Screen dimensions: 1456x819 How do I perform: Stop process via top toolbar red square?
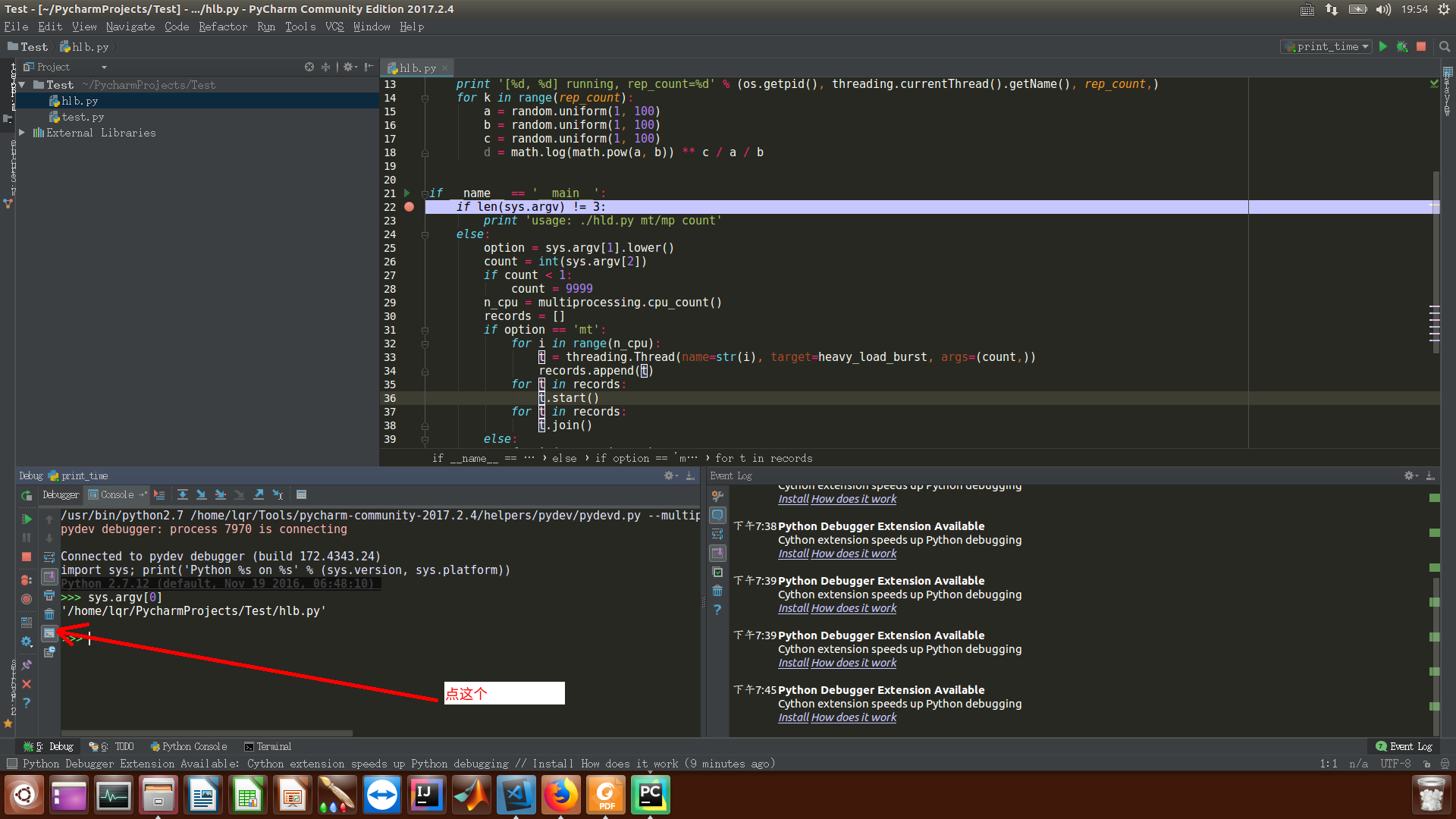tap(1421, 46)
